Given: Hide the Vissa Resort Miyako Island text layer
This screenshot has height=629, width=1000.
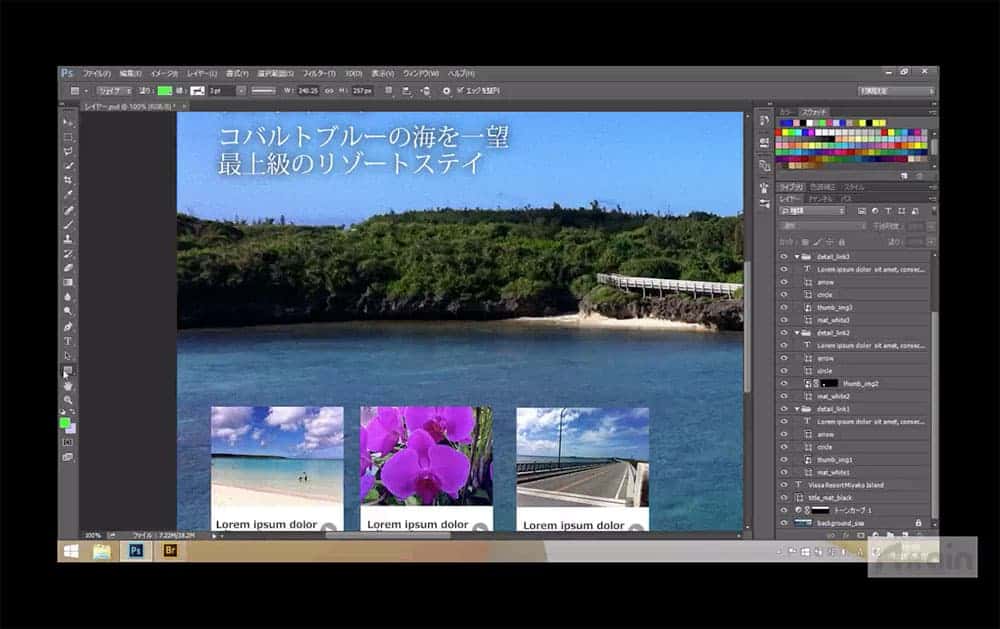Looking at the screenshot, I should tap(784, 485).
